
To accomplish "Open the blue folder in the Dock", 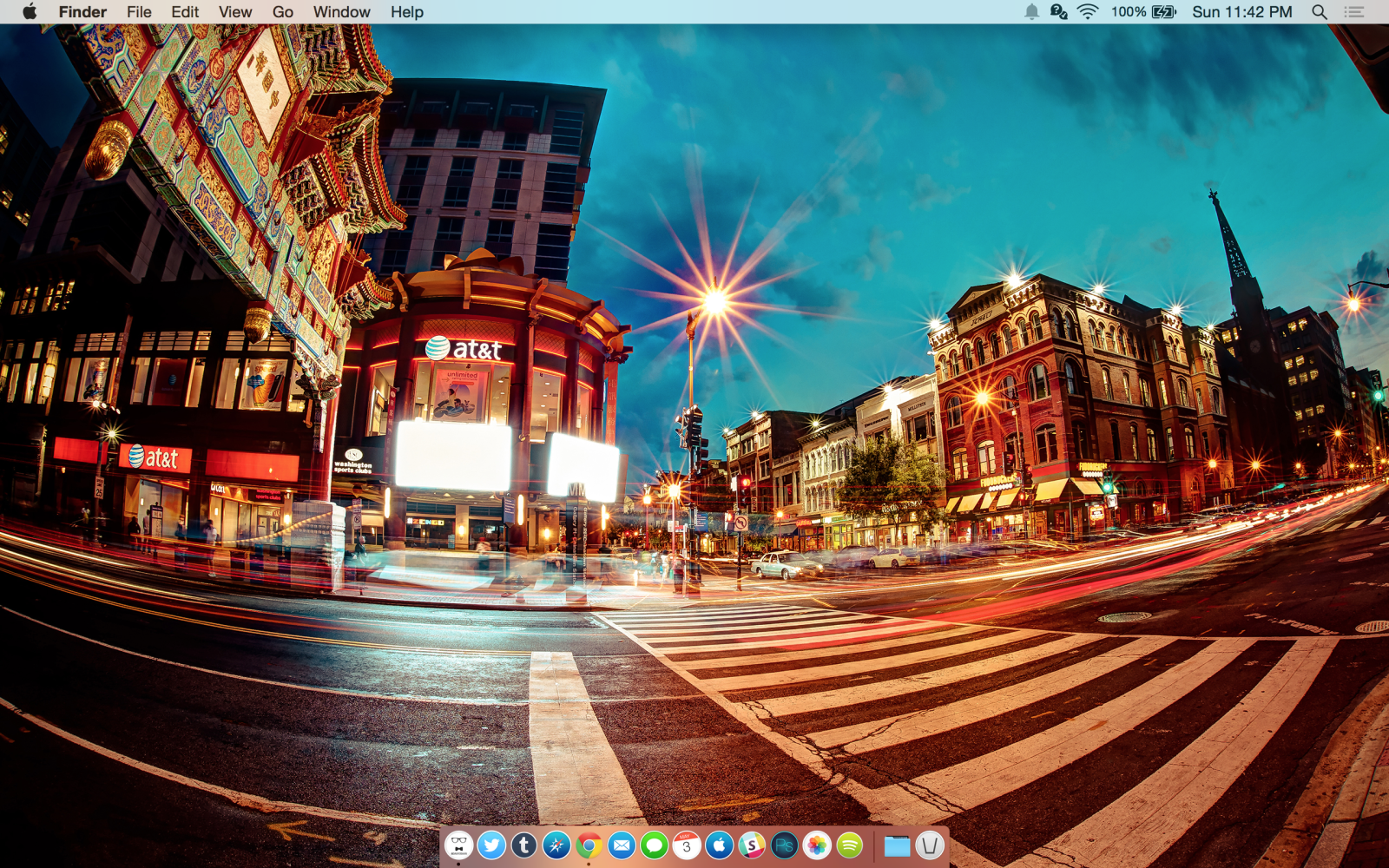I will tap(897, 845).
